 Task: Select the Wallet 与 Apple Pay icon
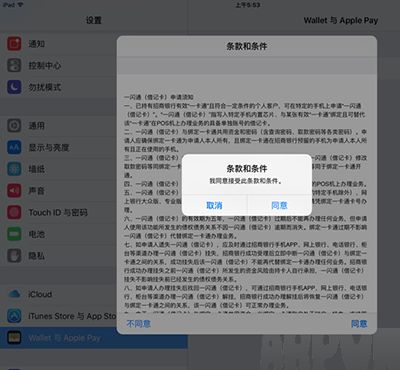(14, 338)
